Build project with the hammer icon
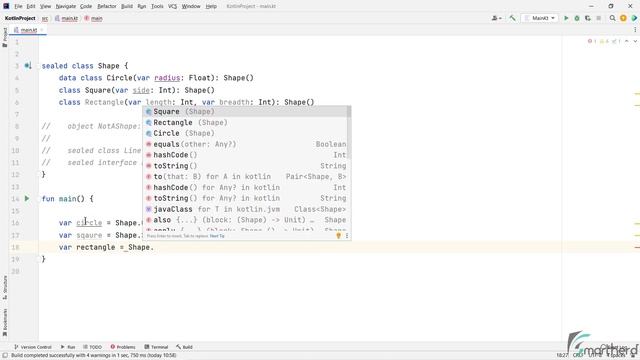This screenshot has height=360, width=640. (x=512, y=18)
